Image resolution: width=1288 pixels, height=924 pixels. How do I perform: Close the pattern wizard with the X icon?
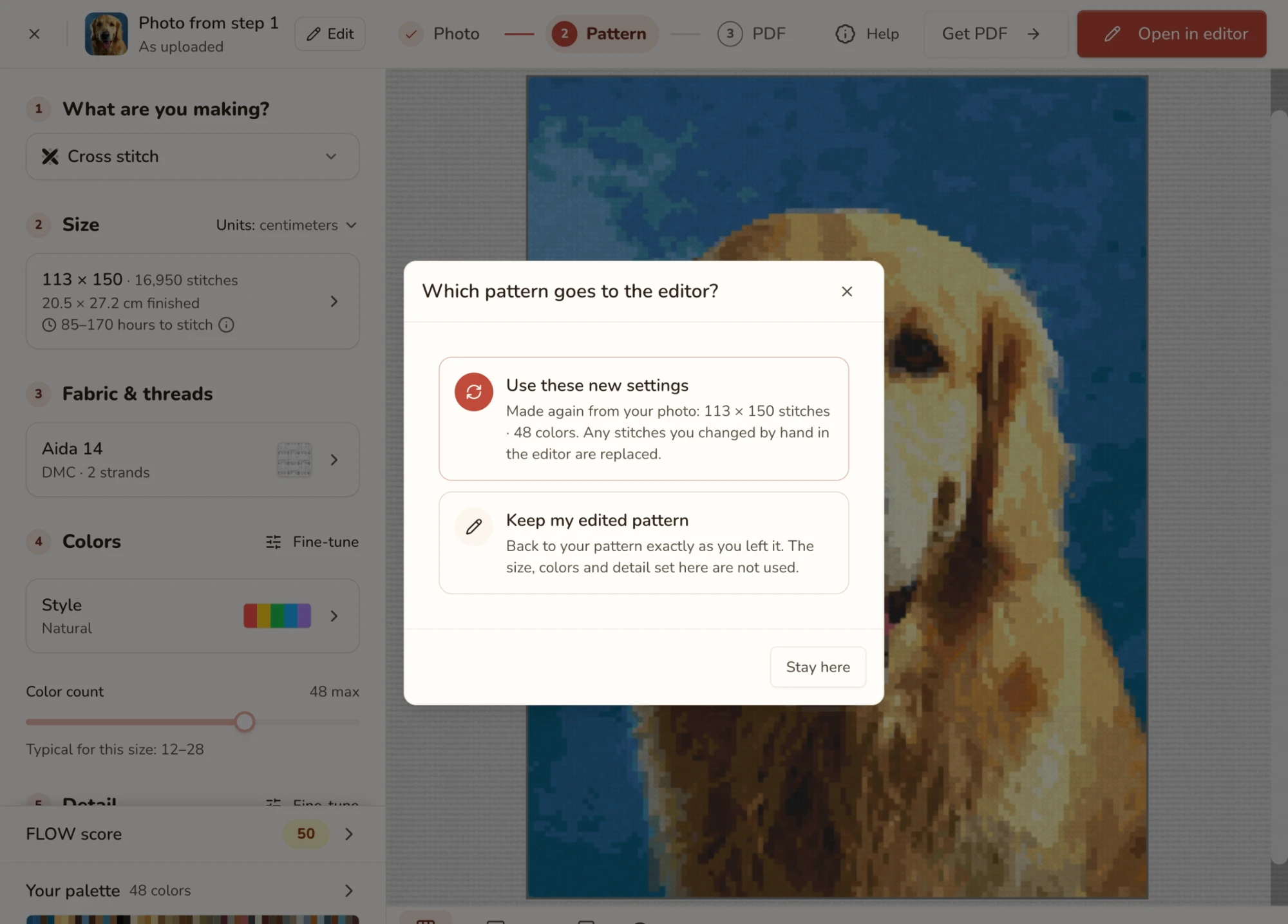(35, 33)
